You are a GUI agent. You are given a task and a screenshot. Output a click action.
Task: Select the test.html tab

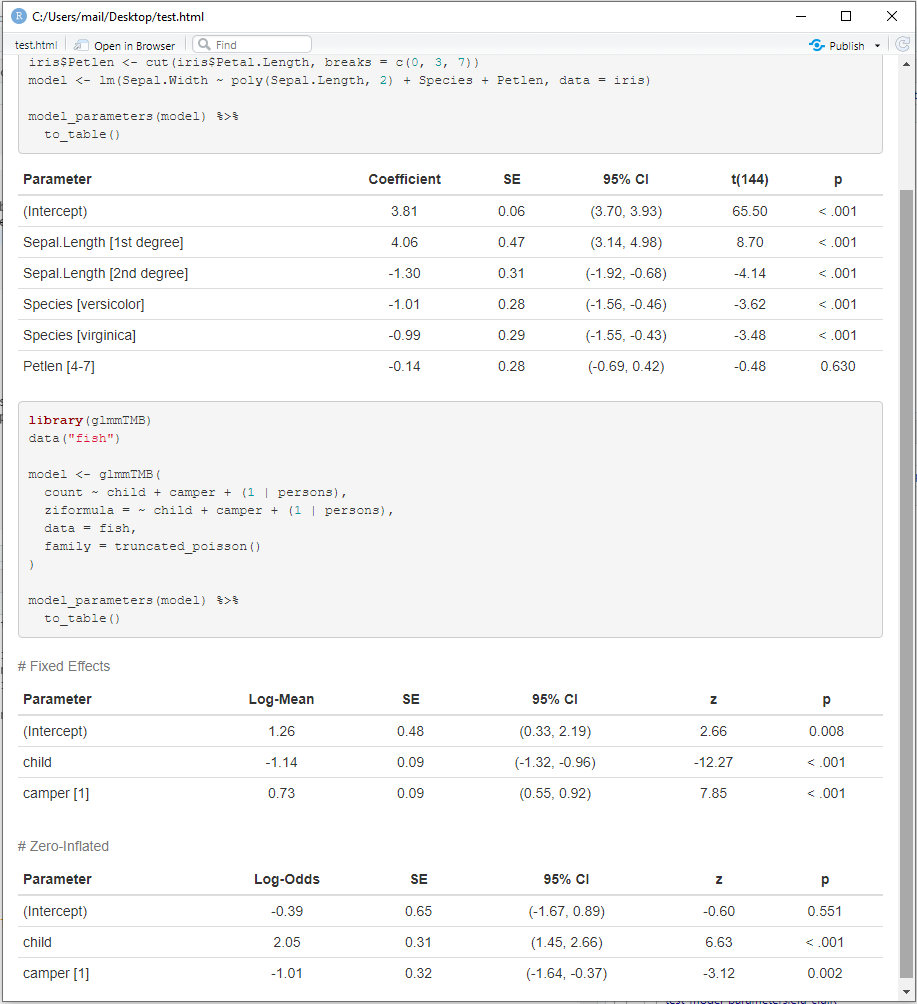(x=34, y=44)
